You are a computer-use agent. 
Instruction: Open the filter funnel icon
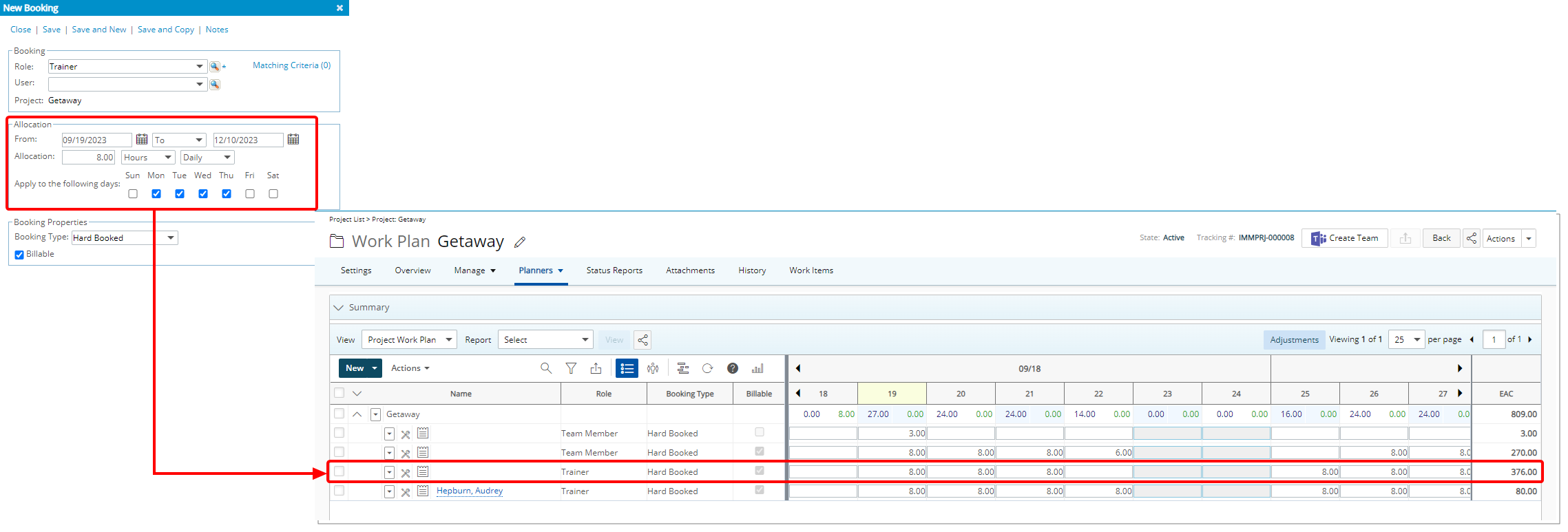(571, 368)
